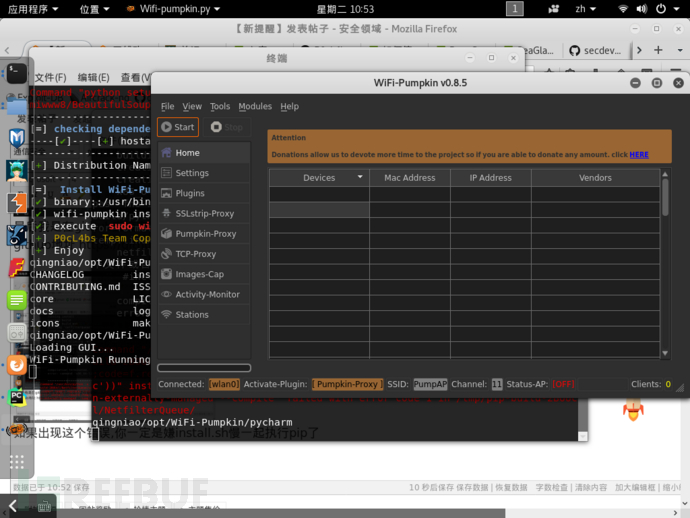
Task: Click the Home house icon
Action: point(166,152)
